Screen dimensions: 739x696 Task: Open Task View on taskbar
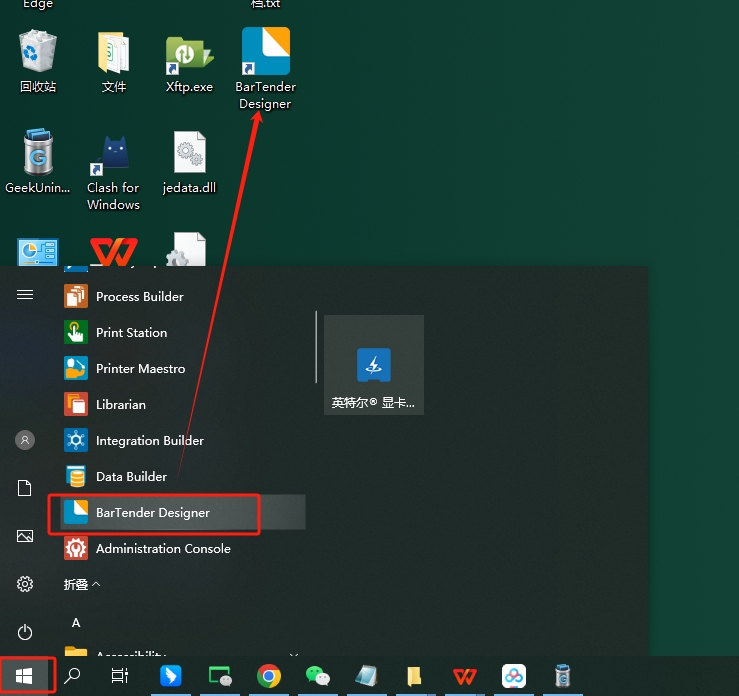119,676
